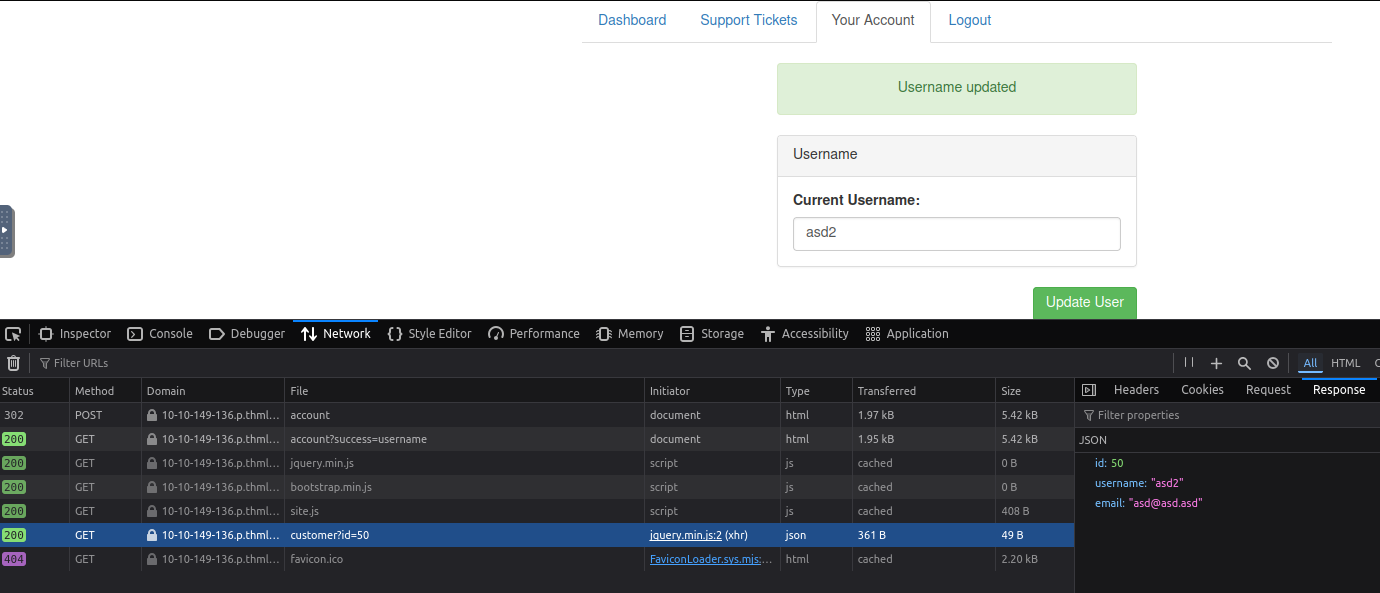Sort requests by the Transferred column header
1380x593 pixels.
point(886,391)
